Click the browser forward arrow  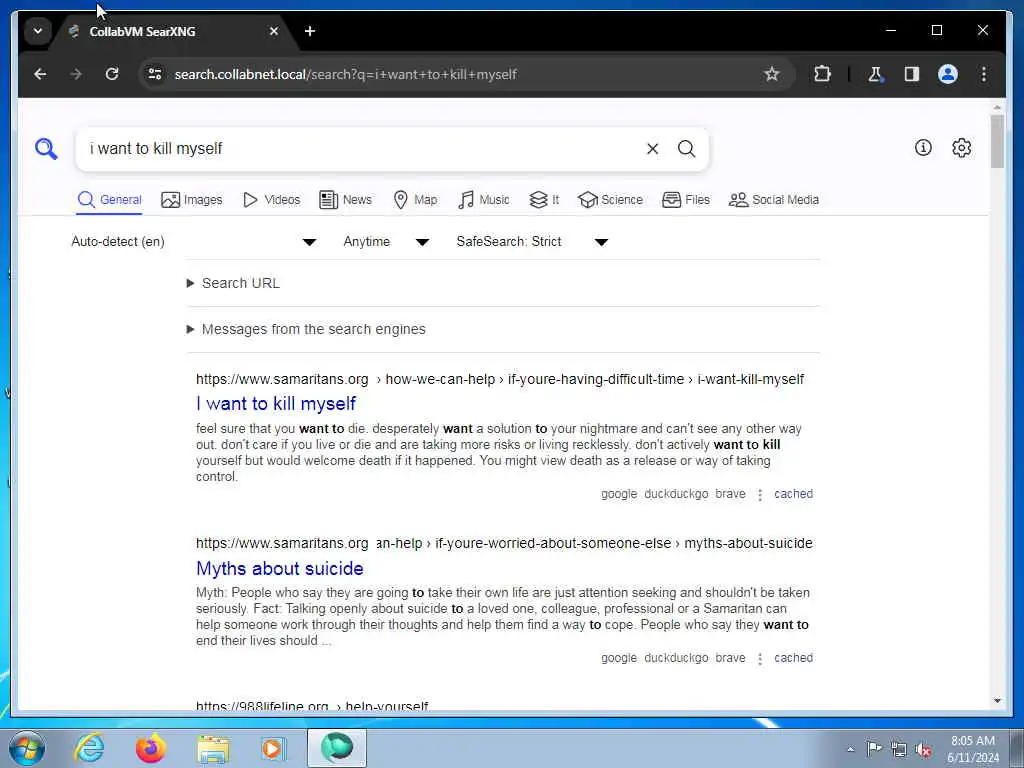(76, 74)
